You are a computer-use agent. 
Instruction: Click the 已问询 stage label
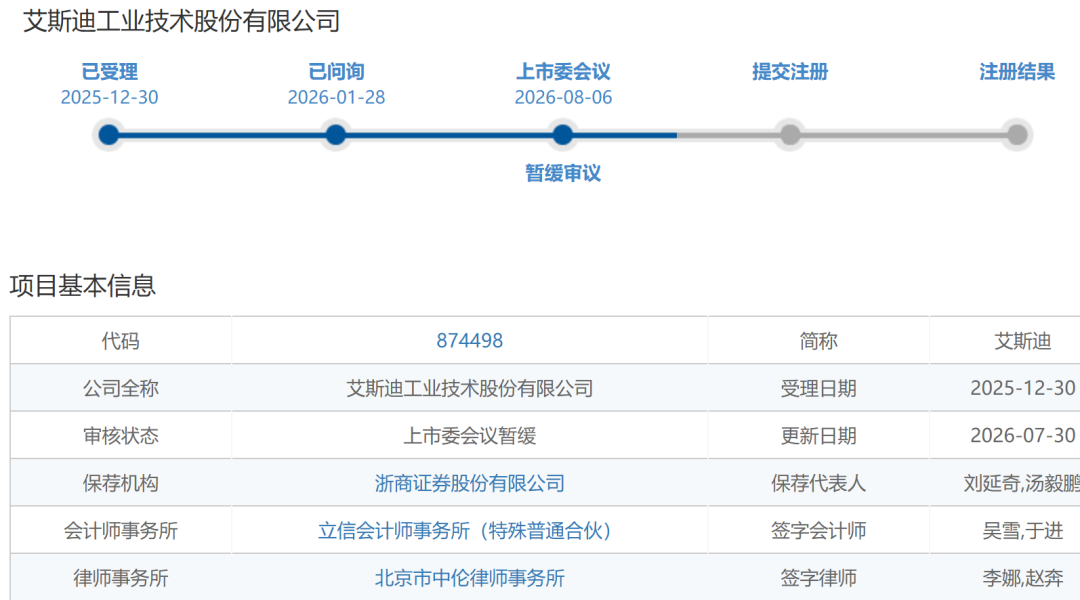(336, 72)
